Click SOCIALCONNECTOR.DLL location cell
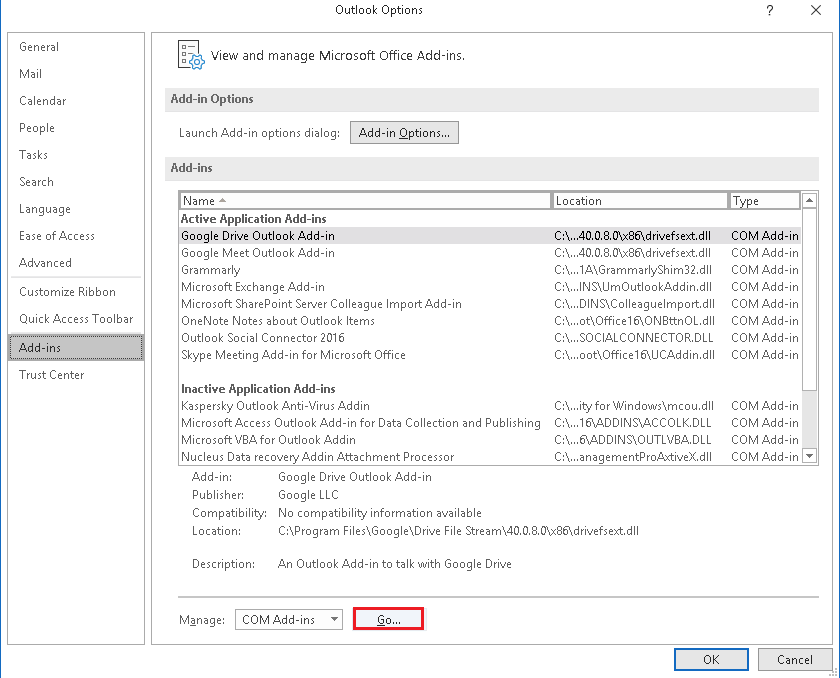The width and height of the screenshot is (840, 678). pos(634,338)
